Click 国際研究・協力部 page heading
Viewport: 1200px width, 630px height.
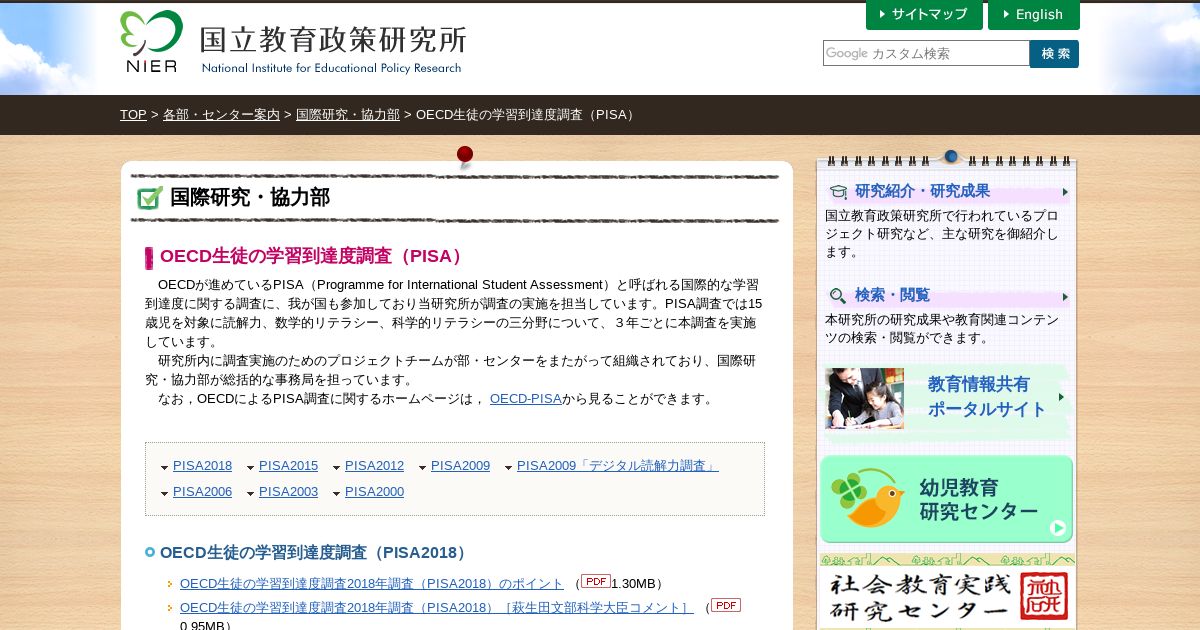250,197
